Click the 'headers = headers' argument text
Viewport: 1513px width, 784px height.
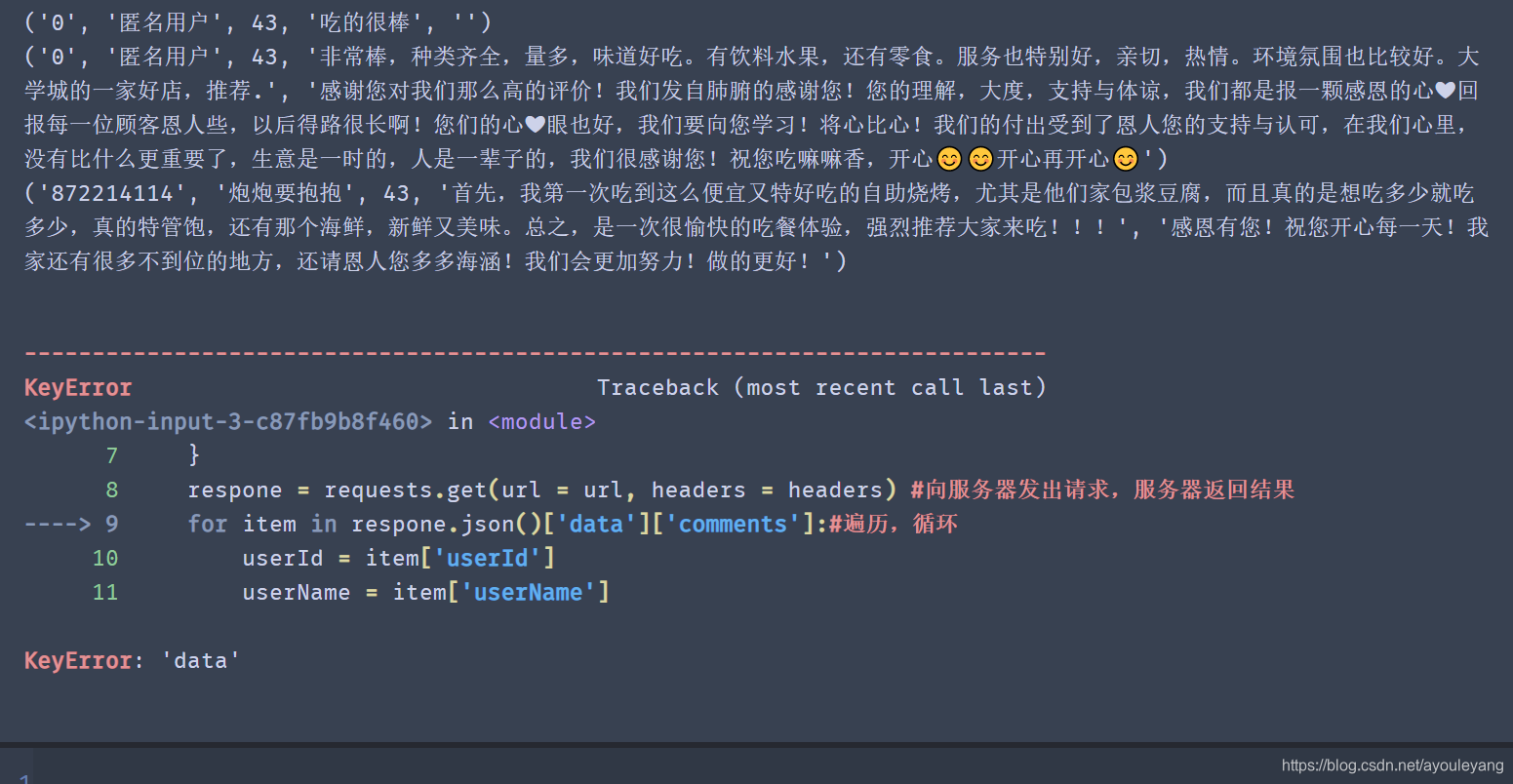click(x=767, y=490)
